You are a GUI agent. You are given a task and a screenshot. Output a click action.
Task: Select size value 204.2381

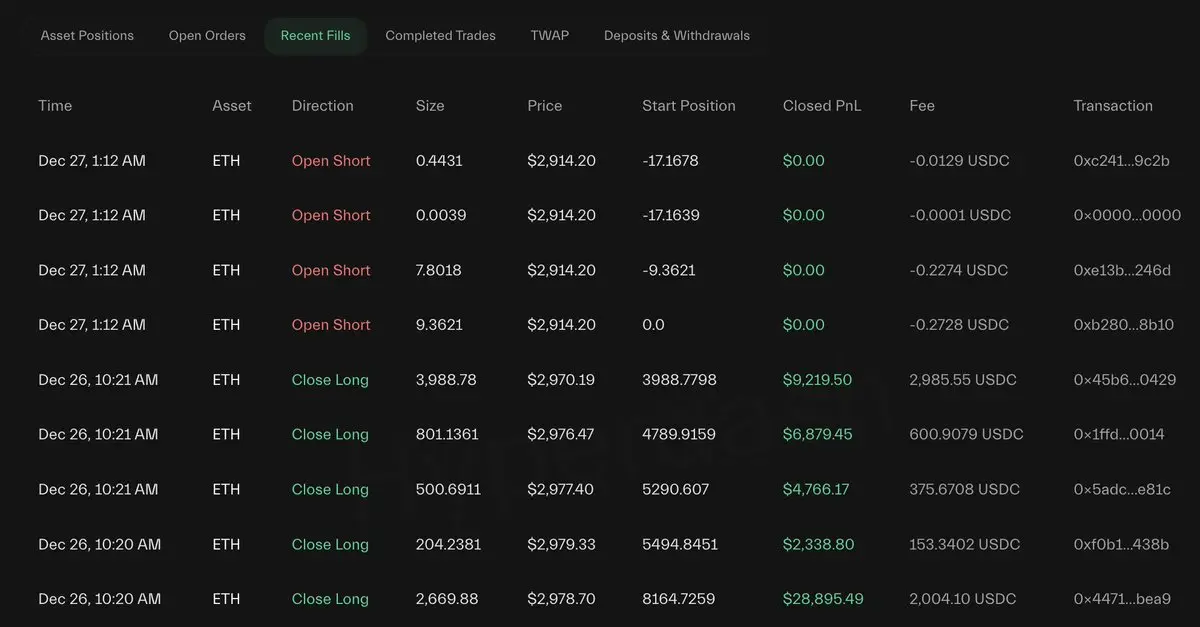pos(449,544)
